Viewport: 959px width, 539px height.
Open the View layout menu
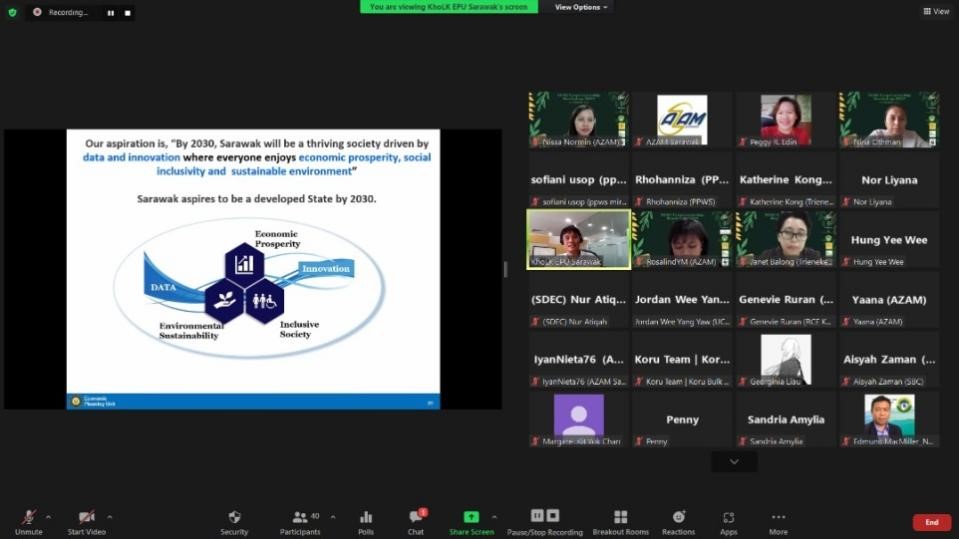(936, 12)
